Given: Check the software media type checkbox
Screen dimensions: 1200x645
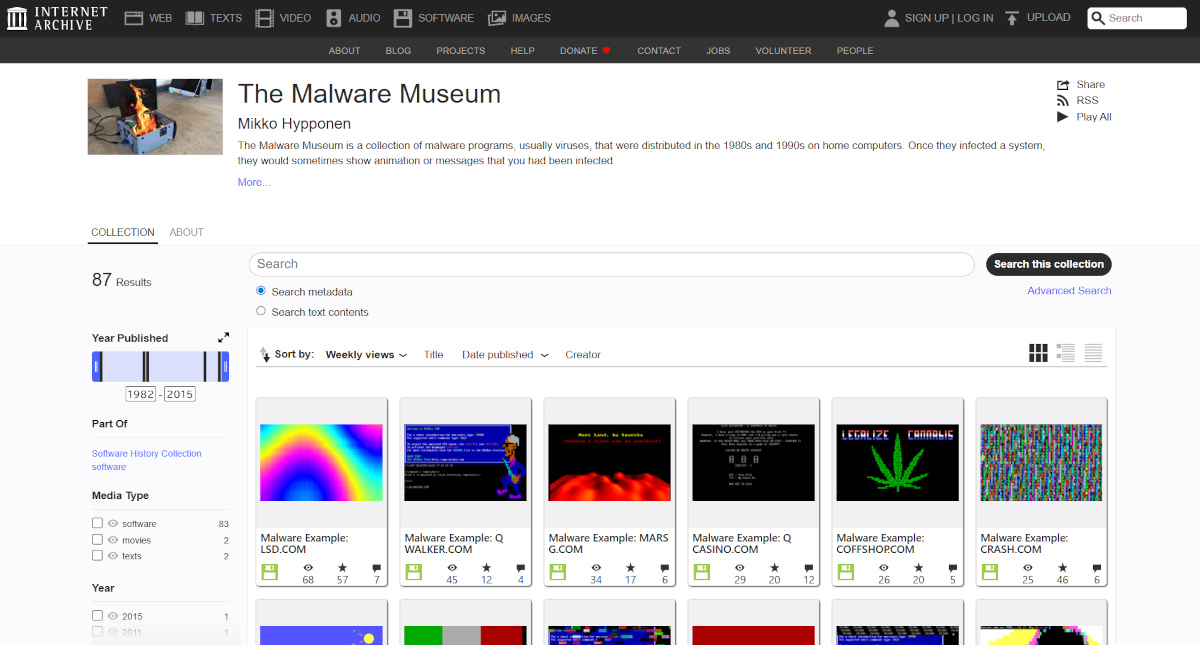Looking at the screenshot, I should [97, 523].
